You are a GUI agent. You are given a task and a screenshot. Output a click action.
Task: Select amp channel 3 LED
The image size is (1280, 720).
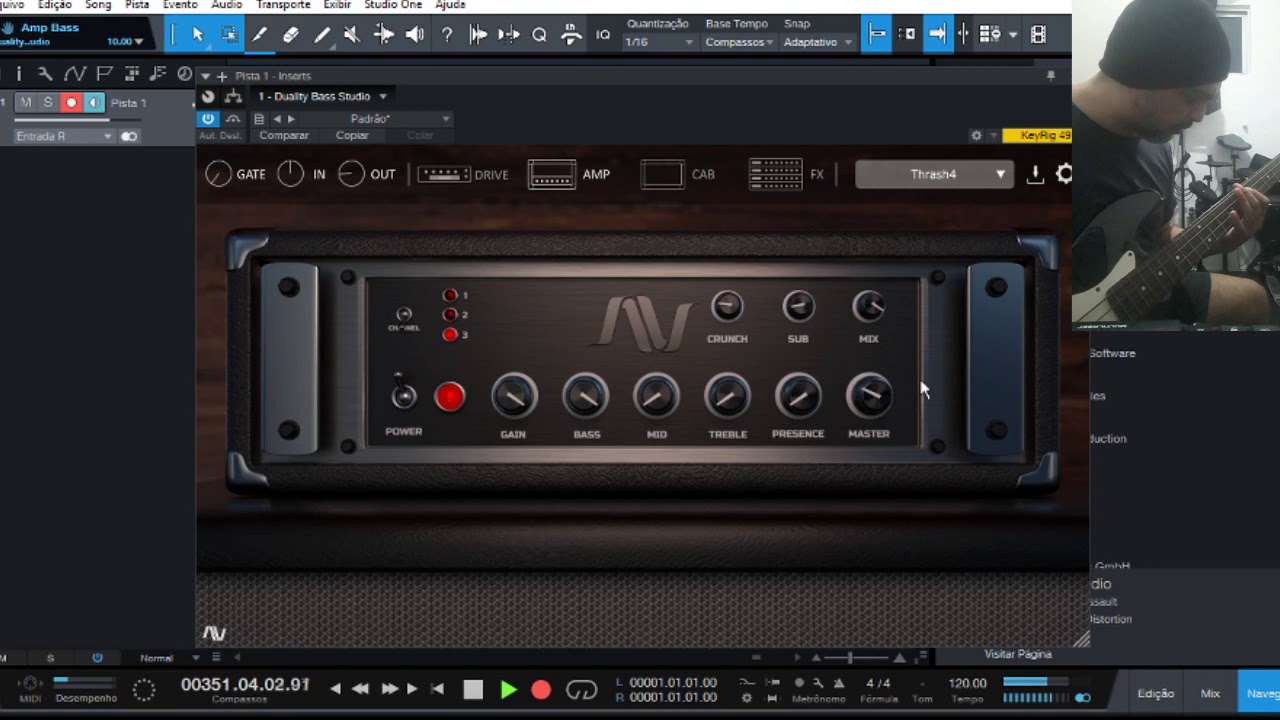pos(450,334)
